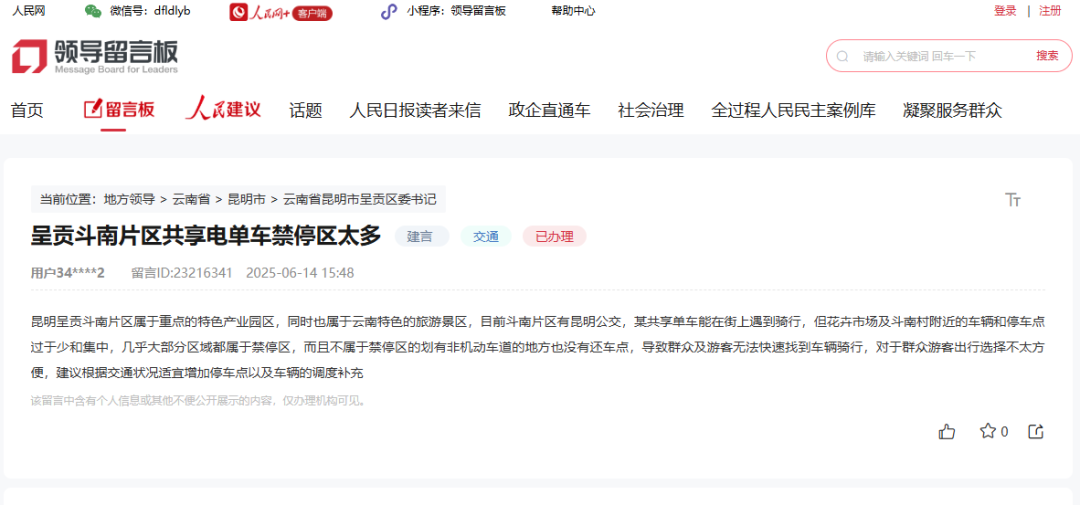Click the WeChat icon in top bar
The height and width of the screenshot is (505, 1080).
click(x=93, y=11)
